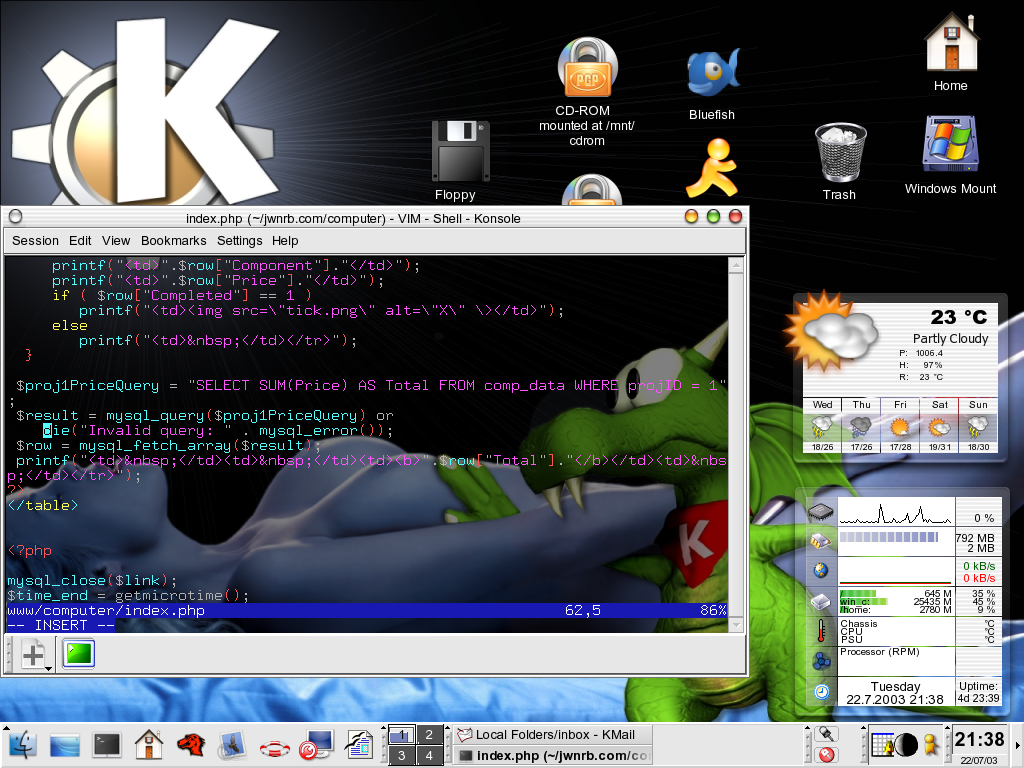The height and width of the screenshot is (768, 1024).
Task: Open the View menu in Konsole
Action: 116,240
